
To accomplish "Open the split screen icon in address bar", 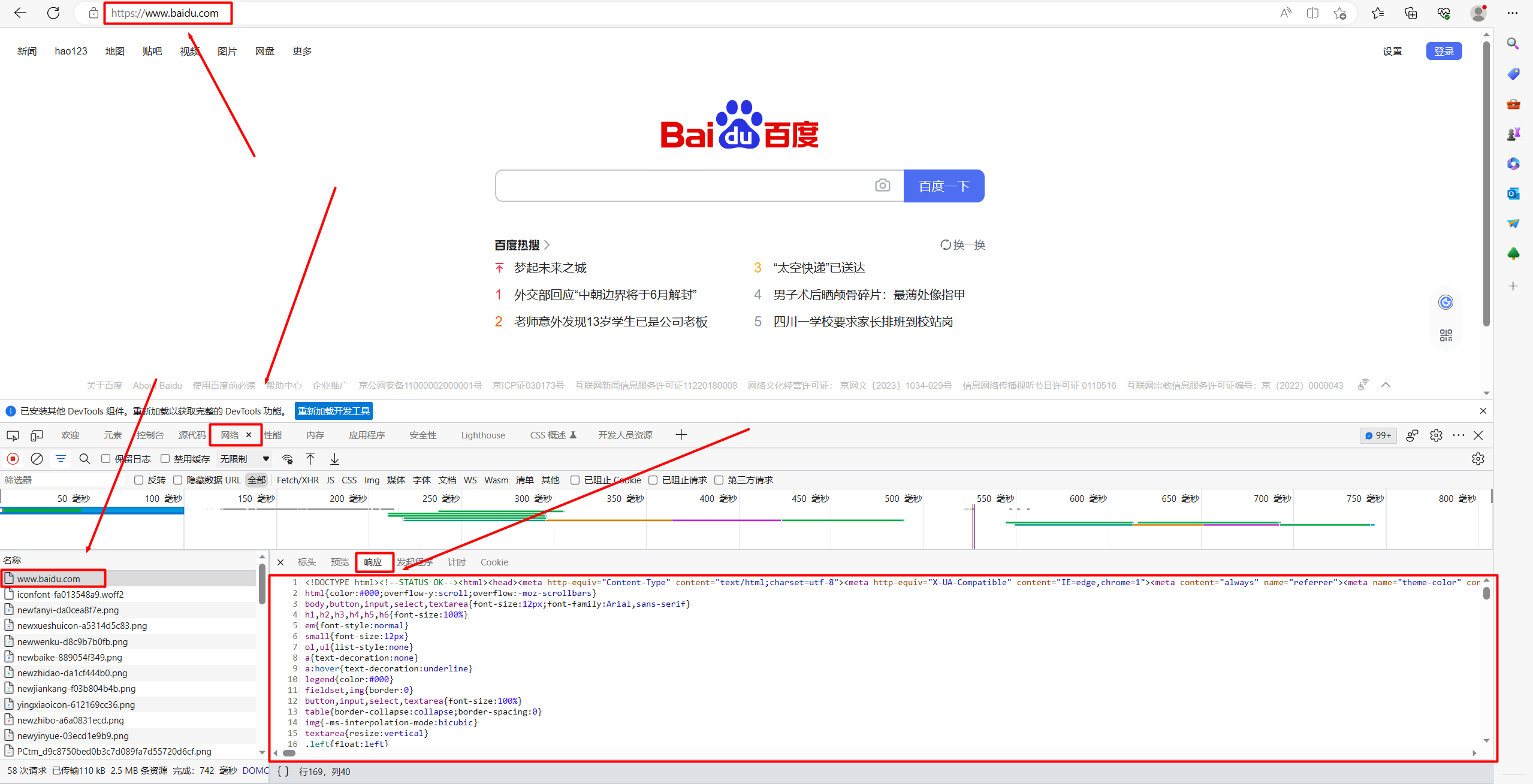I will (x=1312, y=13).
